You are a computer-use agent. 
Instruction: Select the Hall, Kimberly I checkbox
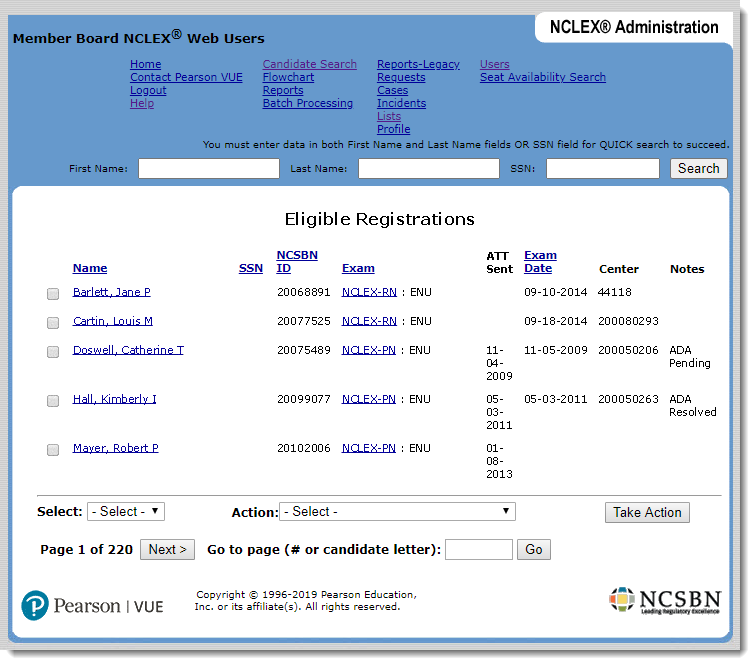(53, 401)
